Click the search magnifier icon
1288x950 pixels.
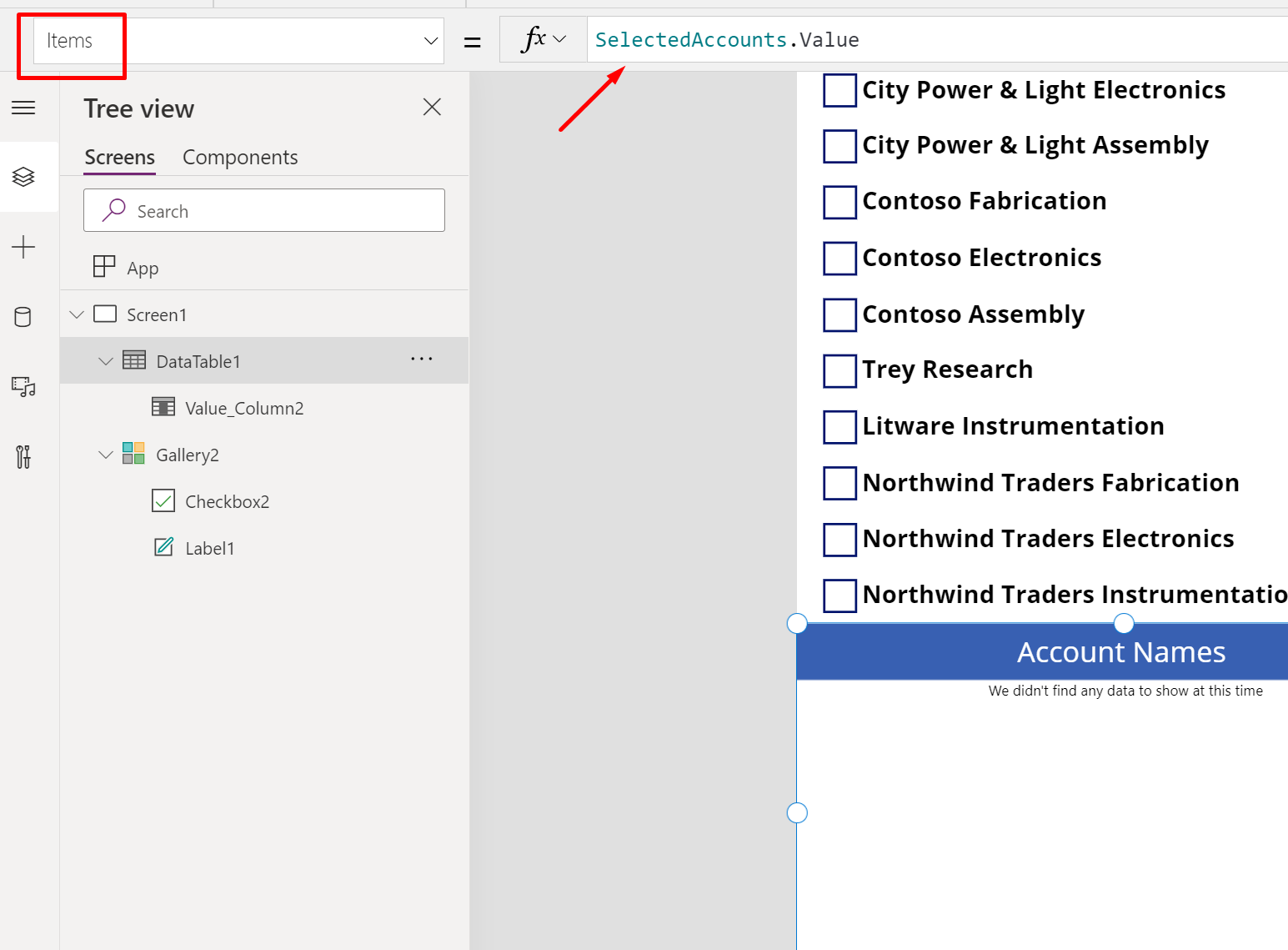pyautogui.click(x=113, y=210)
